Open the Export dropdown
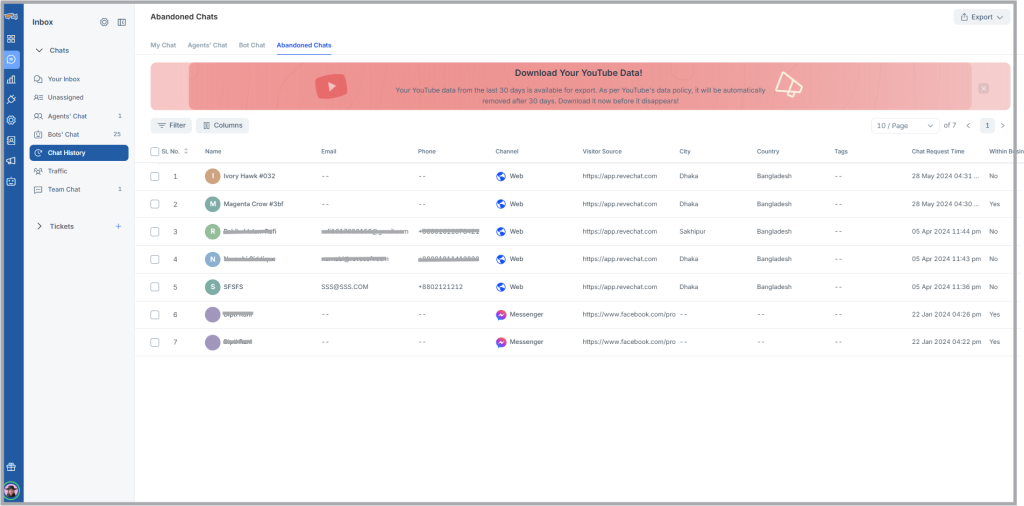The image size is (1024, 506). click(981, 17)
